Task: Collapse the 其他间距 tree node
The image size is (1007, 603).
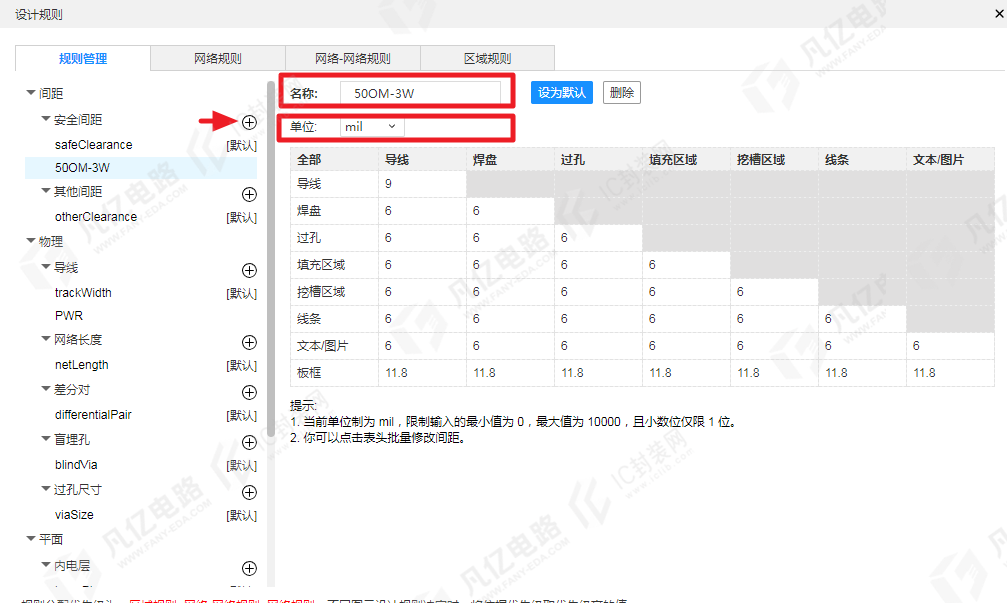Action: [46, 191]
